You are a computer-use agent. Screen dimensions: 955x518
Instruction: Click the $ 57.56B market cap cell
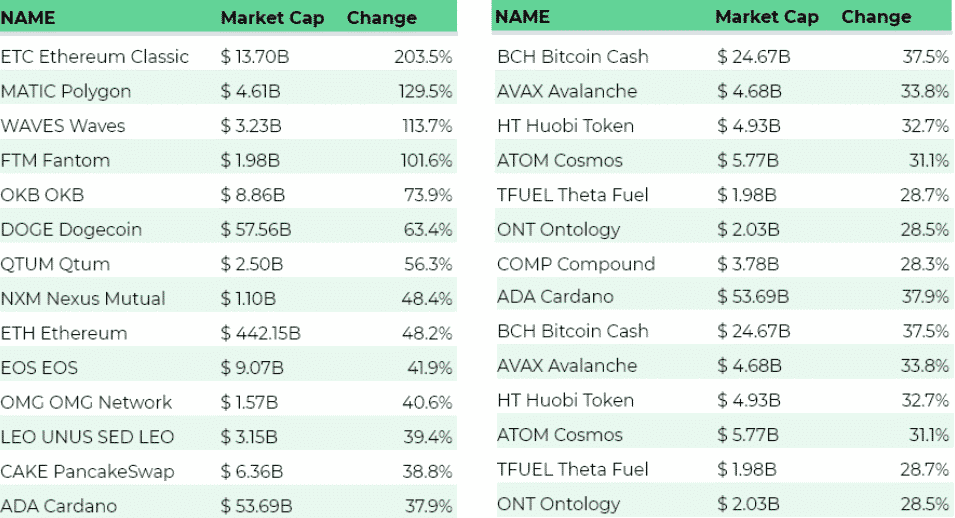256,229
